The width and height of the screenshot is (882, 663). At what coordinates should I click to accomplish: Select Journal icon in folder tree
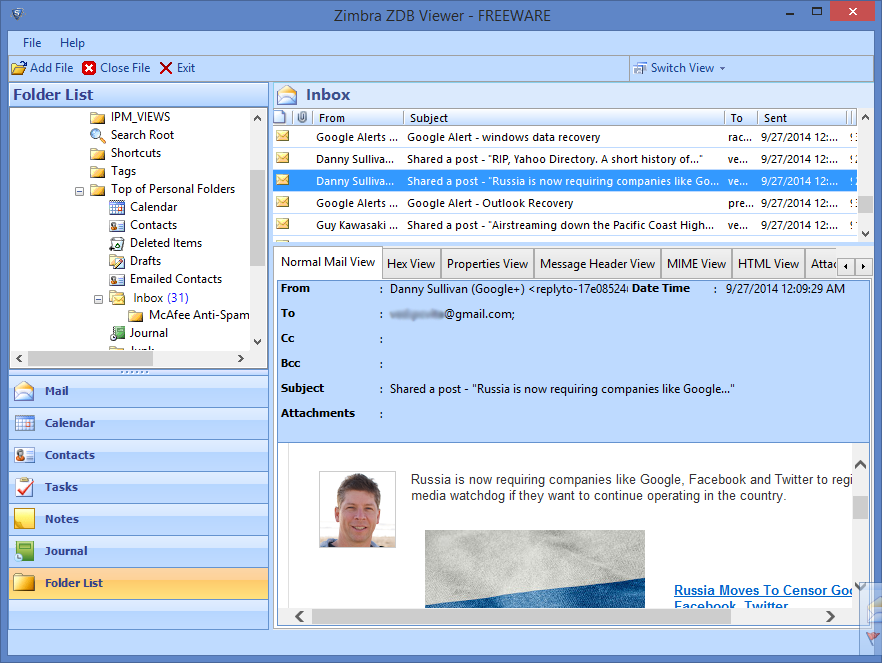pyautogui.click(x=117, y=333)
